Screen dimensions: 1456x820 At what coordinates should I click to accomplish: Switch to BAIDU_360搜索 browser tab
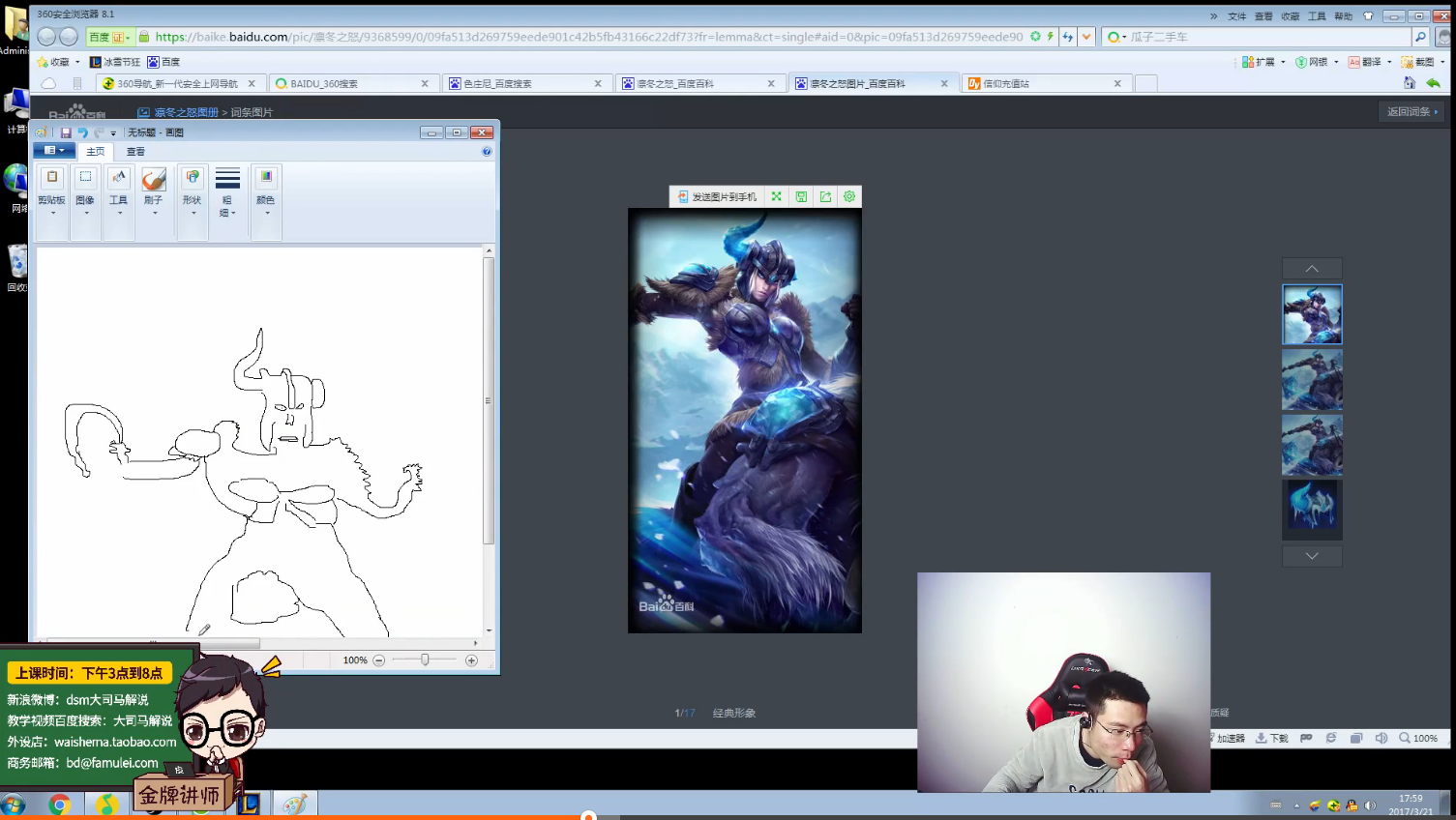point(352,84)
